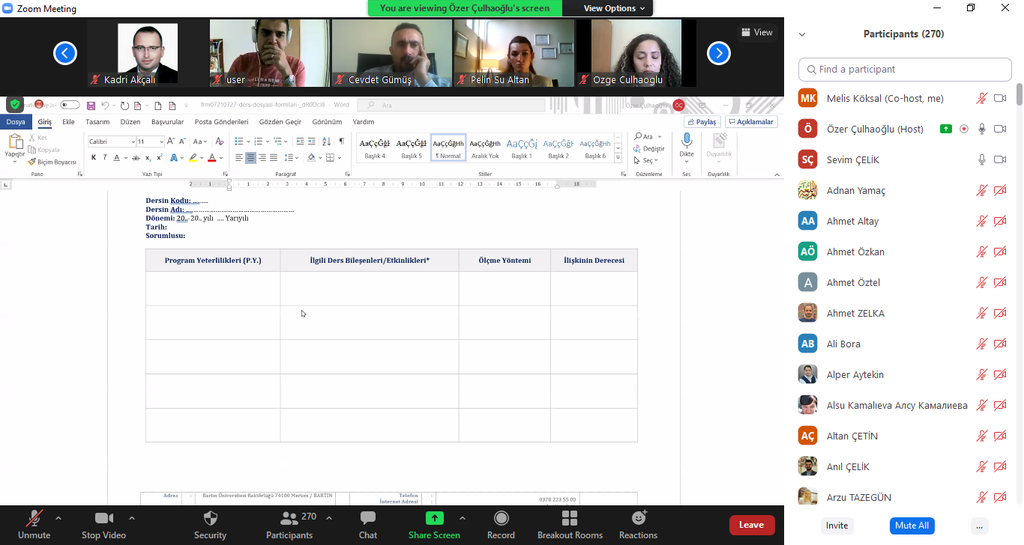This screenshot has width=1024, height=545.
Task: Unmute your microphone in Zoom
Action: (34, 525)
